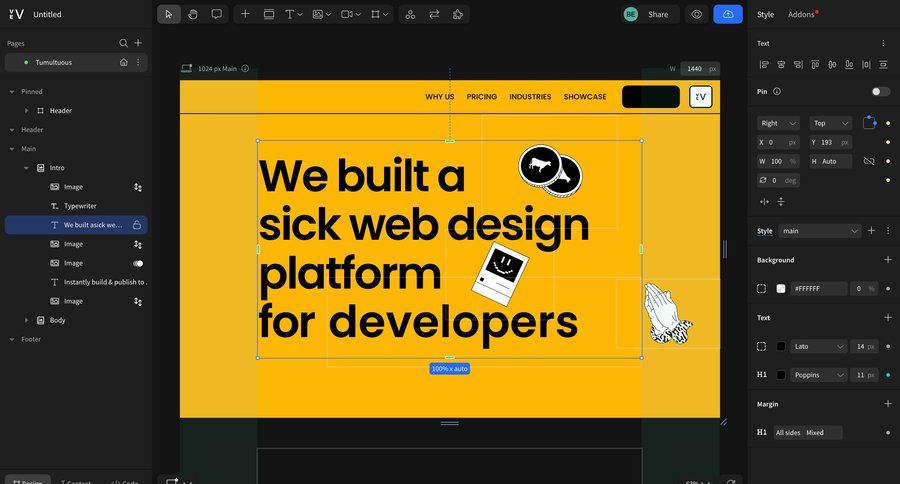This screenshot has width=900, height=484.
Task: Add a new page with plus icon
Action: [138, 43]
